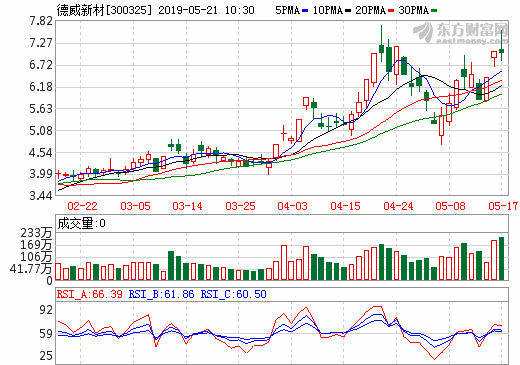Click the 92 RSI axis label
Screen dimensions: 520x365
46,310
